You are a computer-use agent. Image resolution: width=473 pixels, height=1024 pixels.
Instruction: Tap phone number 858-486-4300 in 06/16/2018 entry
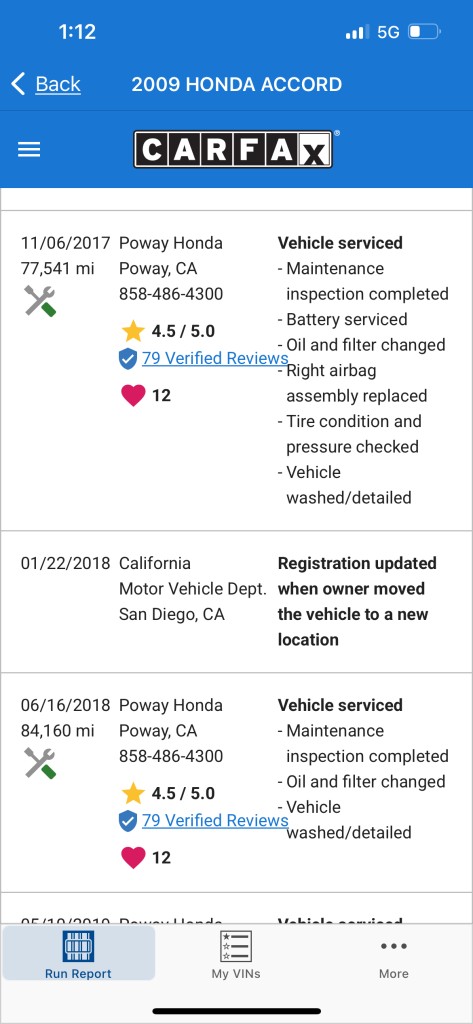(x=171, y=756)
